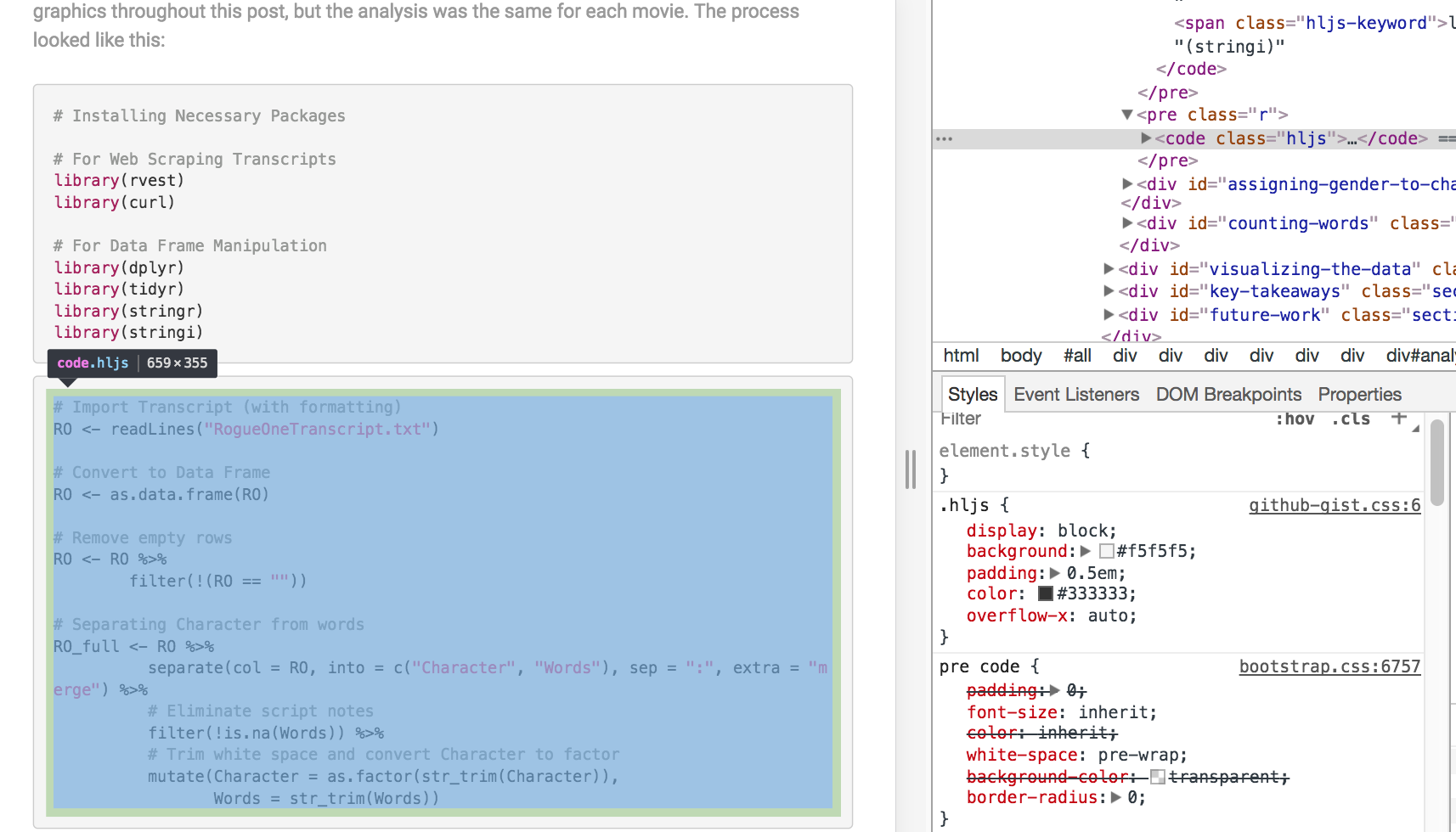Click the New Style Rule plus icon
The height and width of the screenshot is (832, 1456).
pos(1399,417)
